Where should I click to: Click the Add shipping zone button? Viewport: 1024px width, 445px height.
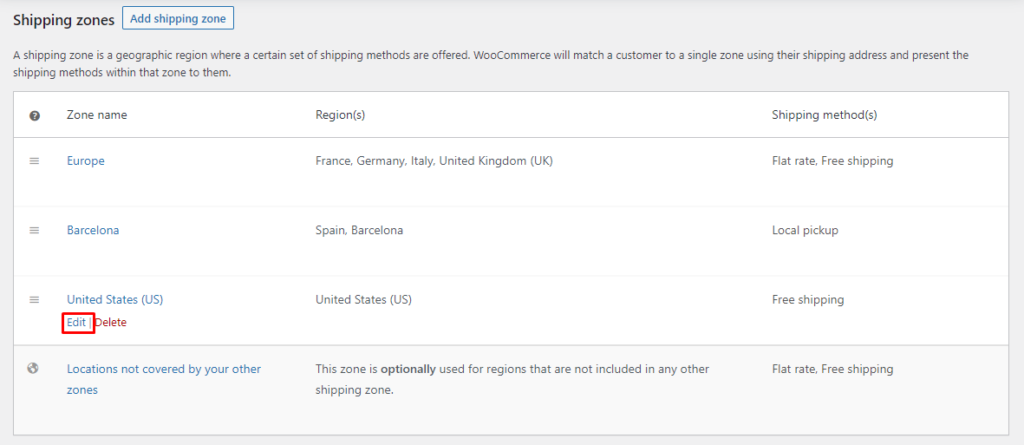point(178,18)
